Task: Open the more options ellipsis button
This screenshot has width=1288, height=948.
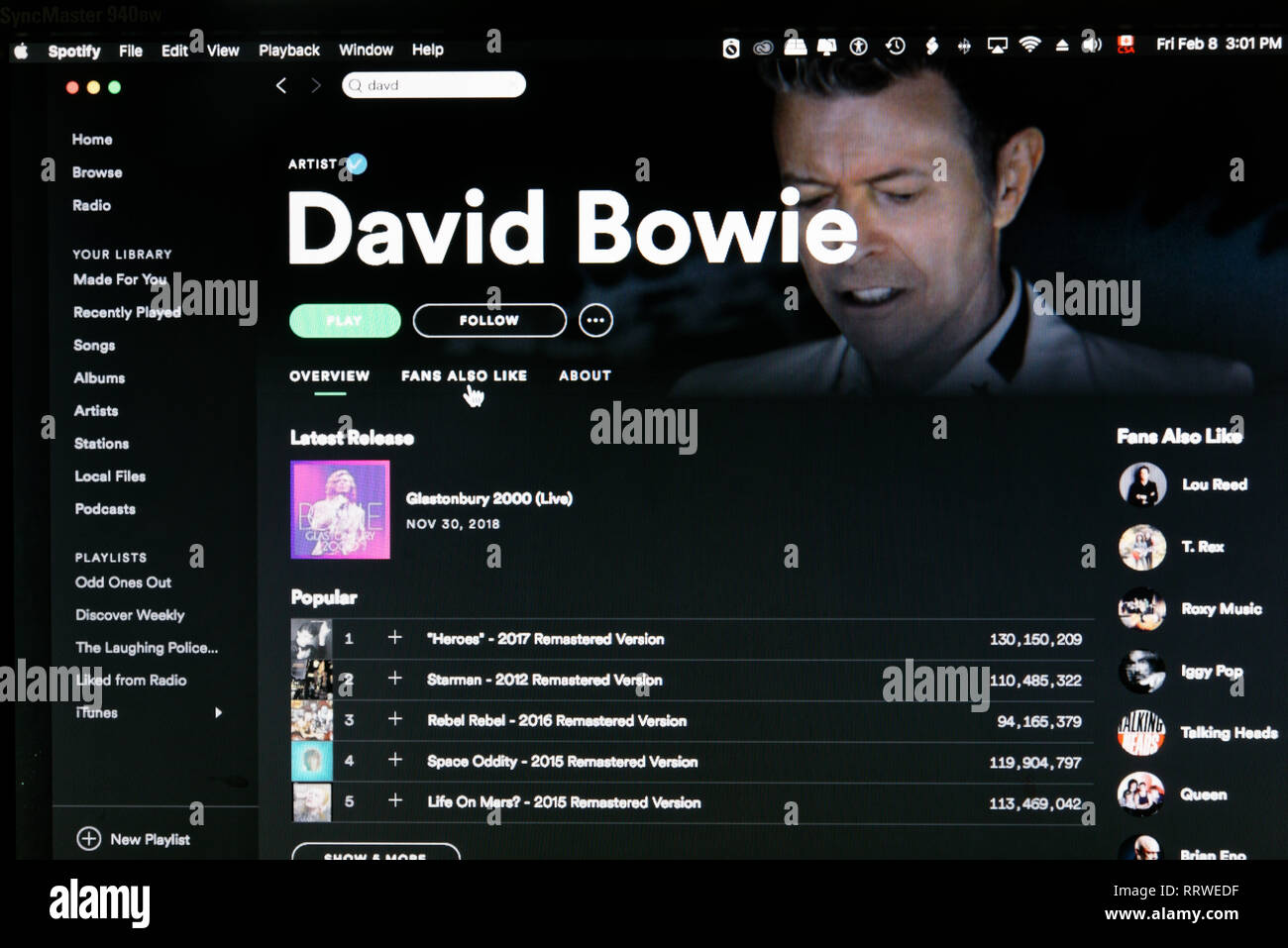Action: 595,320
